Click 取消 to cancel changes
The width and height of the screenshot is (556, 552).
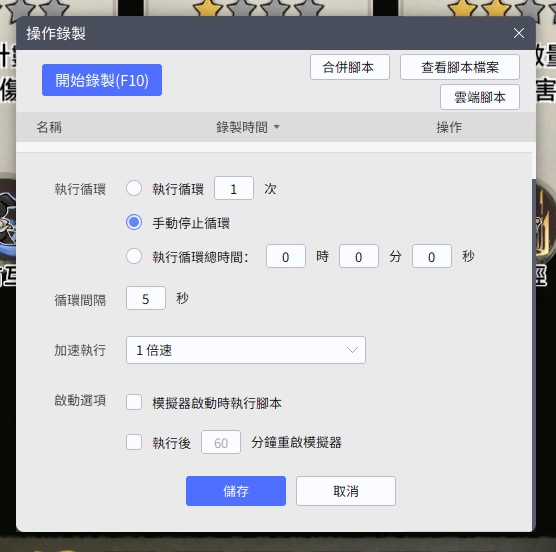coord(346,491)
